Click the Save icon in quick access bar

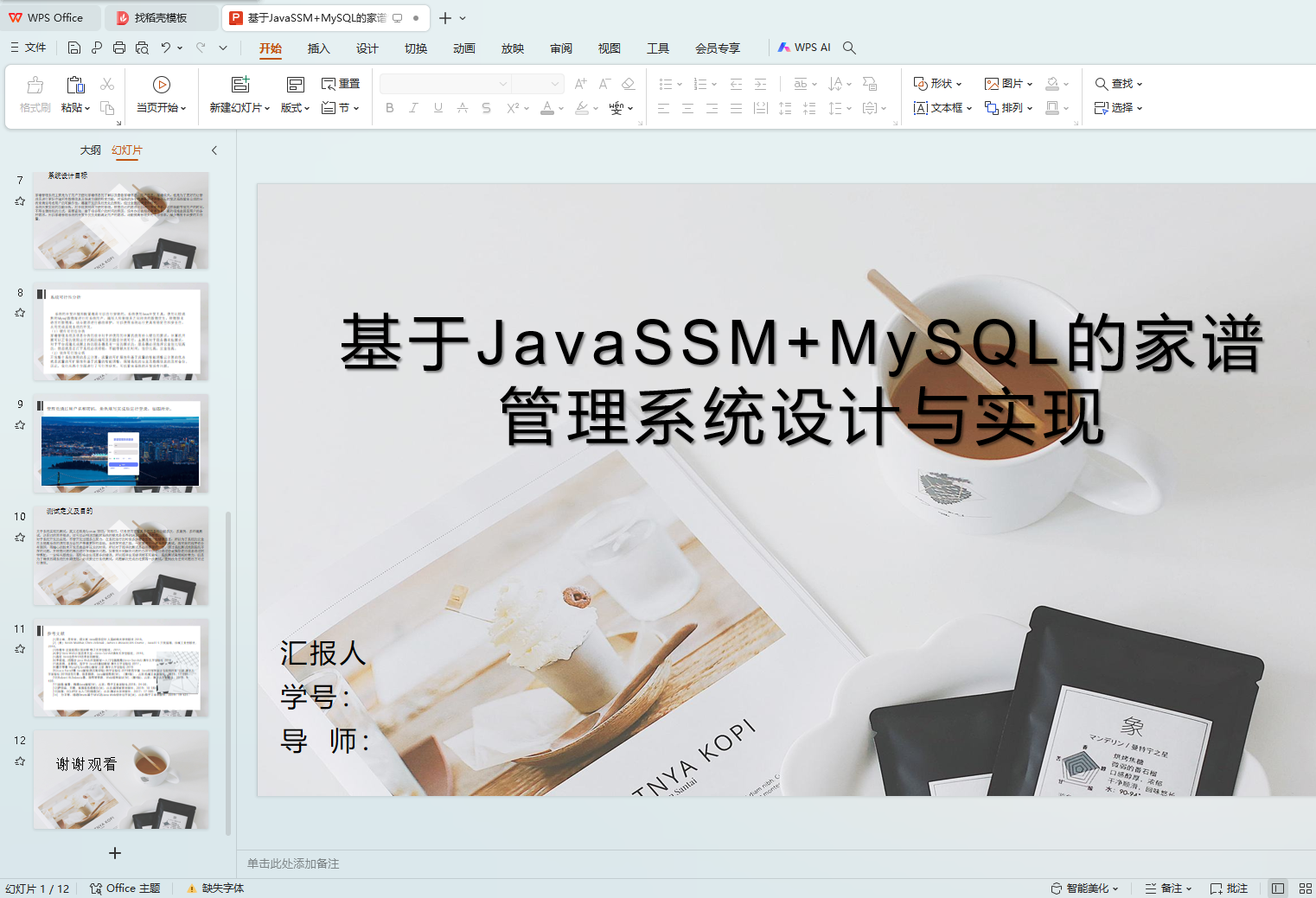[74, 48]
